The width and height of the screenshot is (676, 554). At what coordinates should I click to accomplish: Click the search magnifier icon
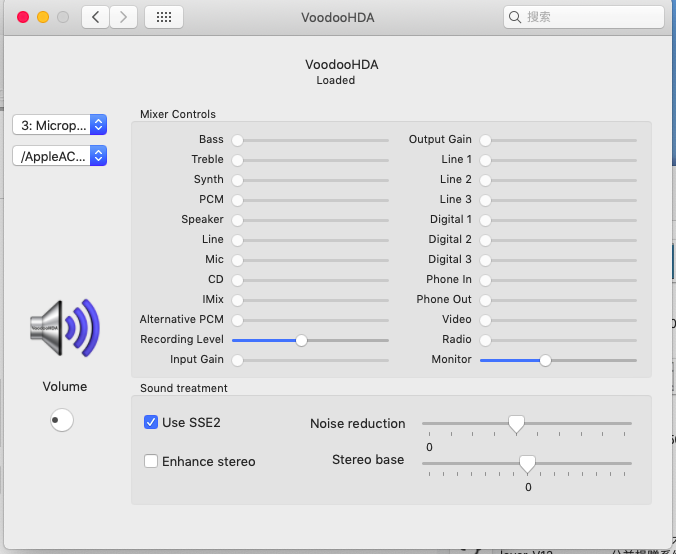[x=515, y=17]
